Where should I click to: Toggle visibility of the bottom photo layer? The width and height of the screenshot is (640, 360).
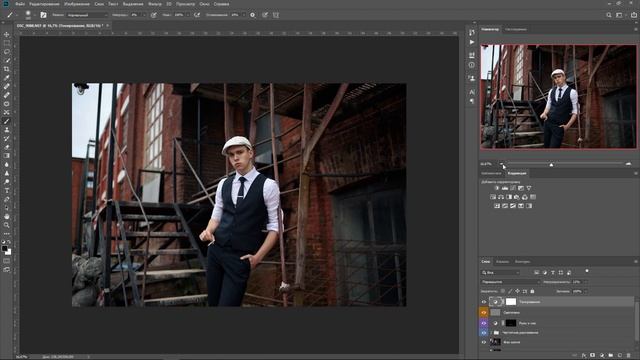[484, 342]
